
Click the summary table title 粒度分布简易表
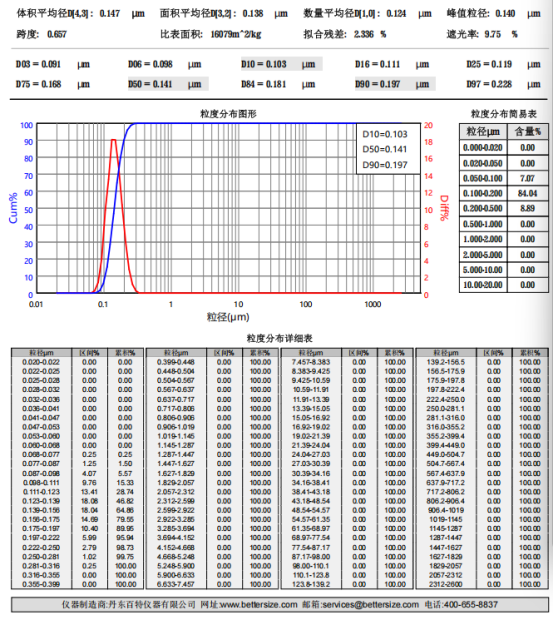point(503,114)
